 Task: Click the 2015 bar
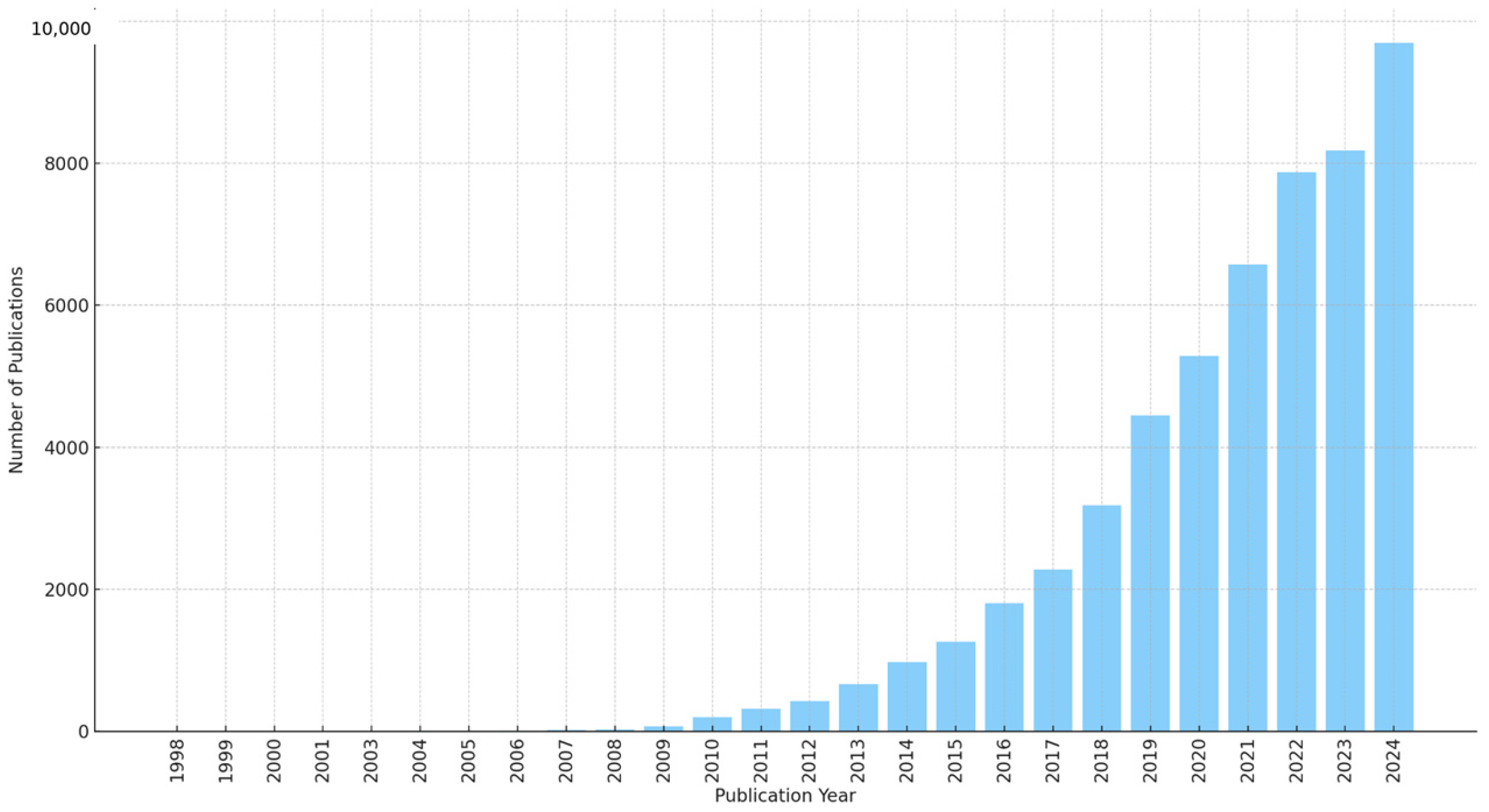pos(955,686)
